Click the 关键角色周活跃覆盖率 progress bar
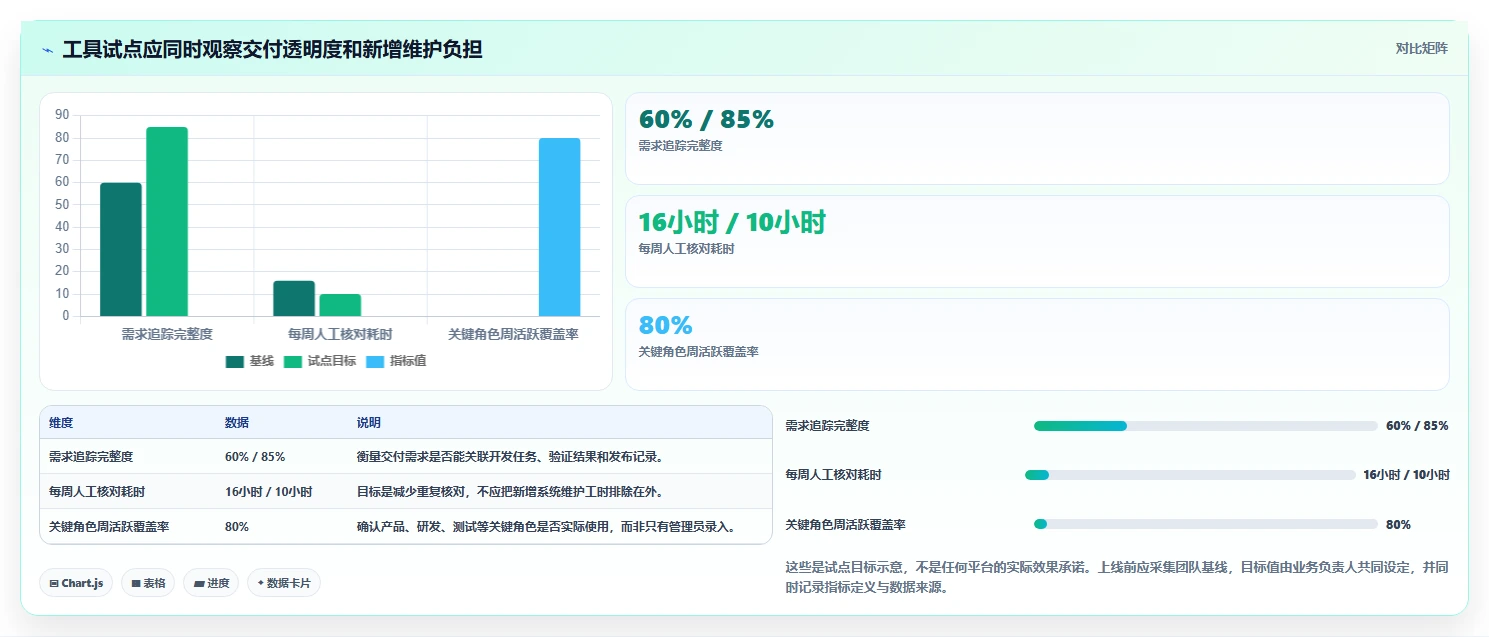Image resolution: width=1489 pixels, height=637 pixels. click(x=1206, y=524)
